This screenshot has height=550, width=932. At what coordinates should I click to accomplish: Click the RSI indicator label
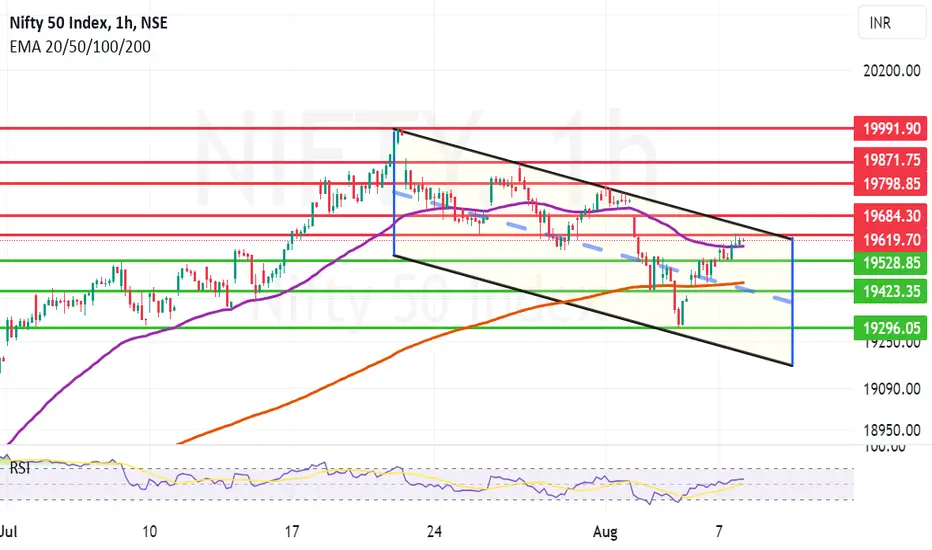click(20, 469)
